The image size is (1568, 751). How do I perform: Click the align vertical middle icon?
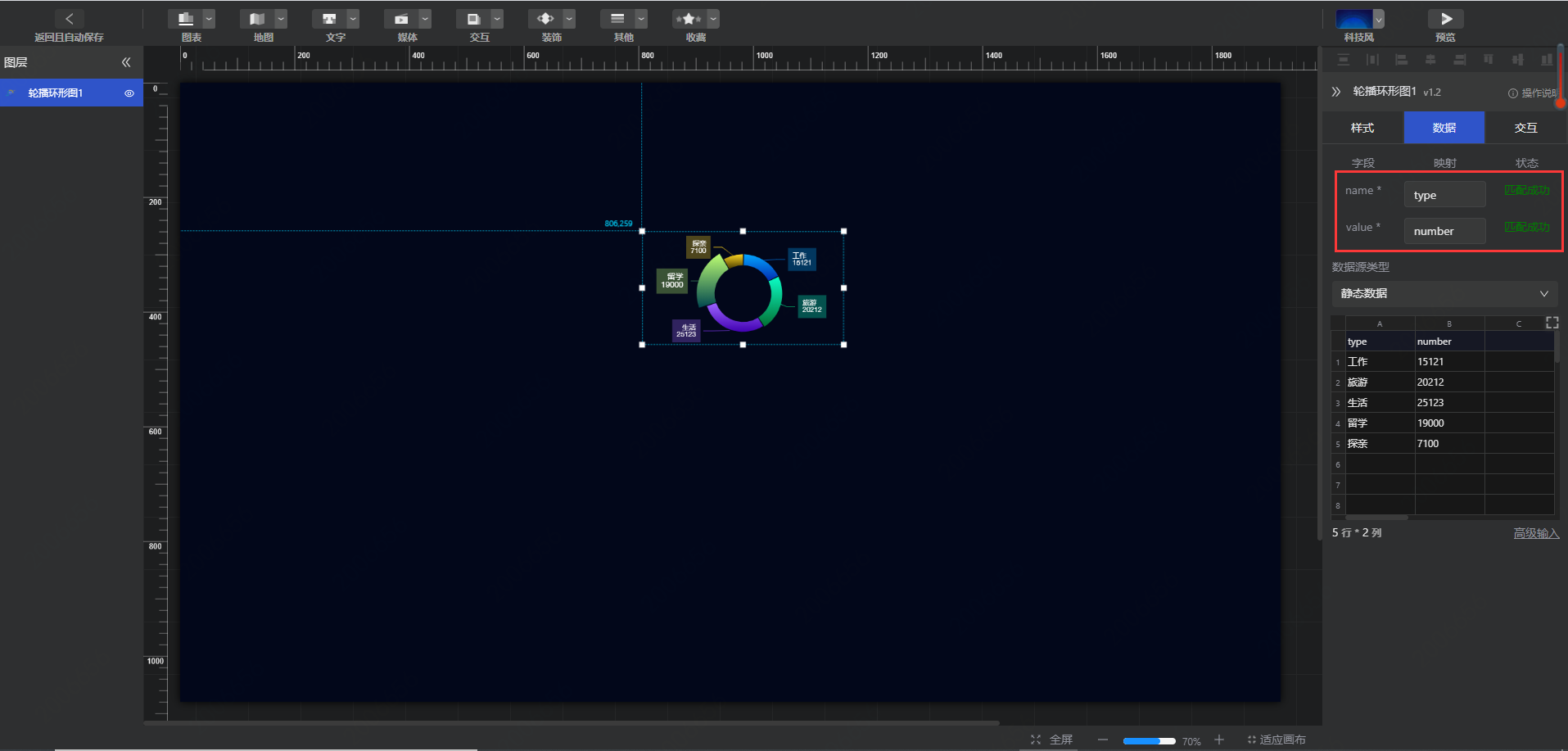point(1517,60)
